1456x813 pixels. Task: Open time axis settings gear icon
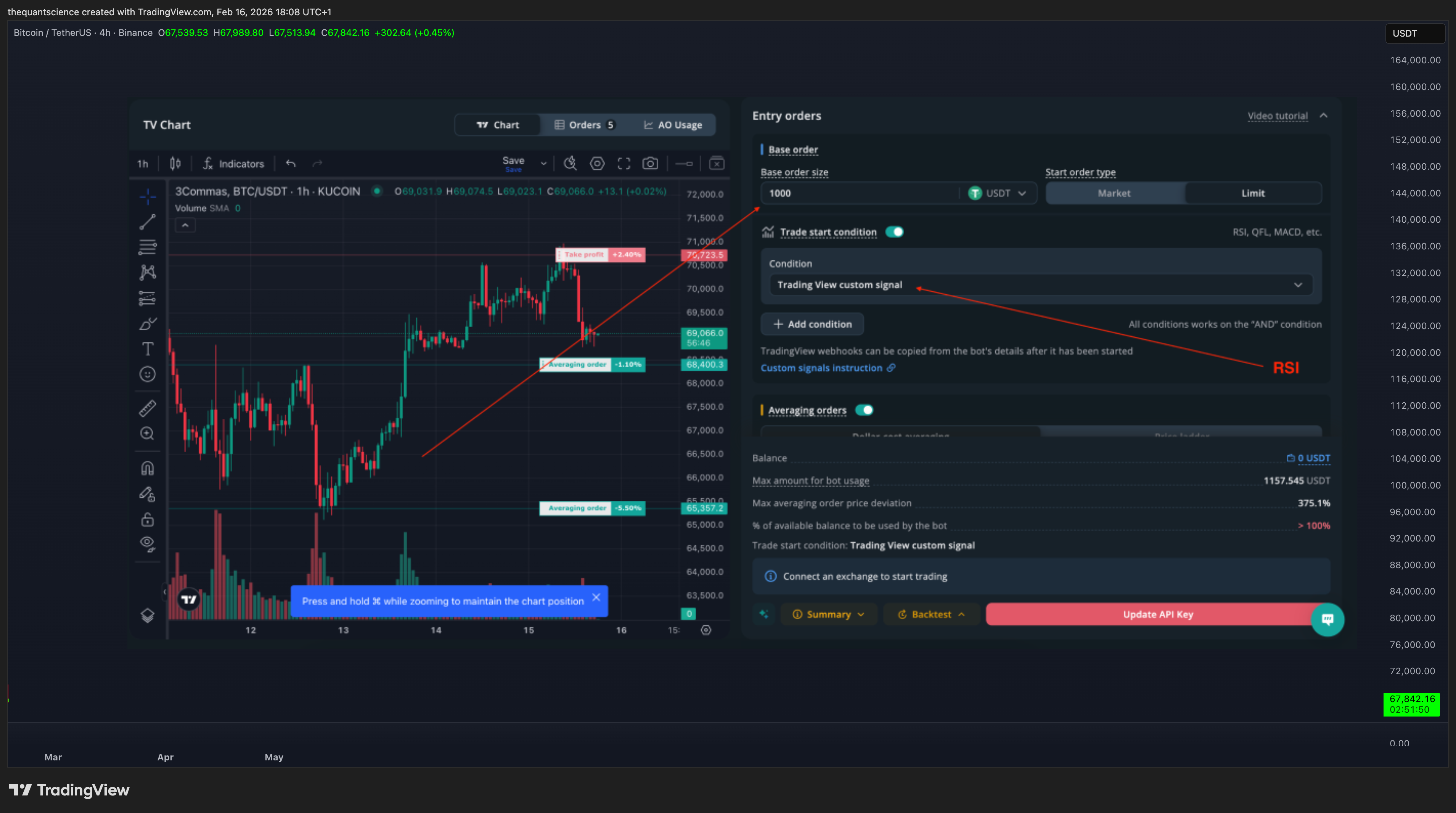click(706, 630)
